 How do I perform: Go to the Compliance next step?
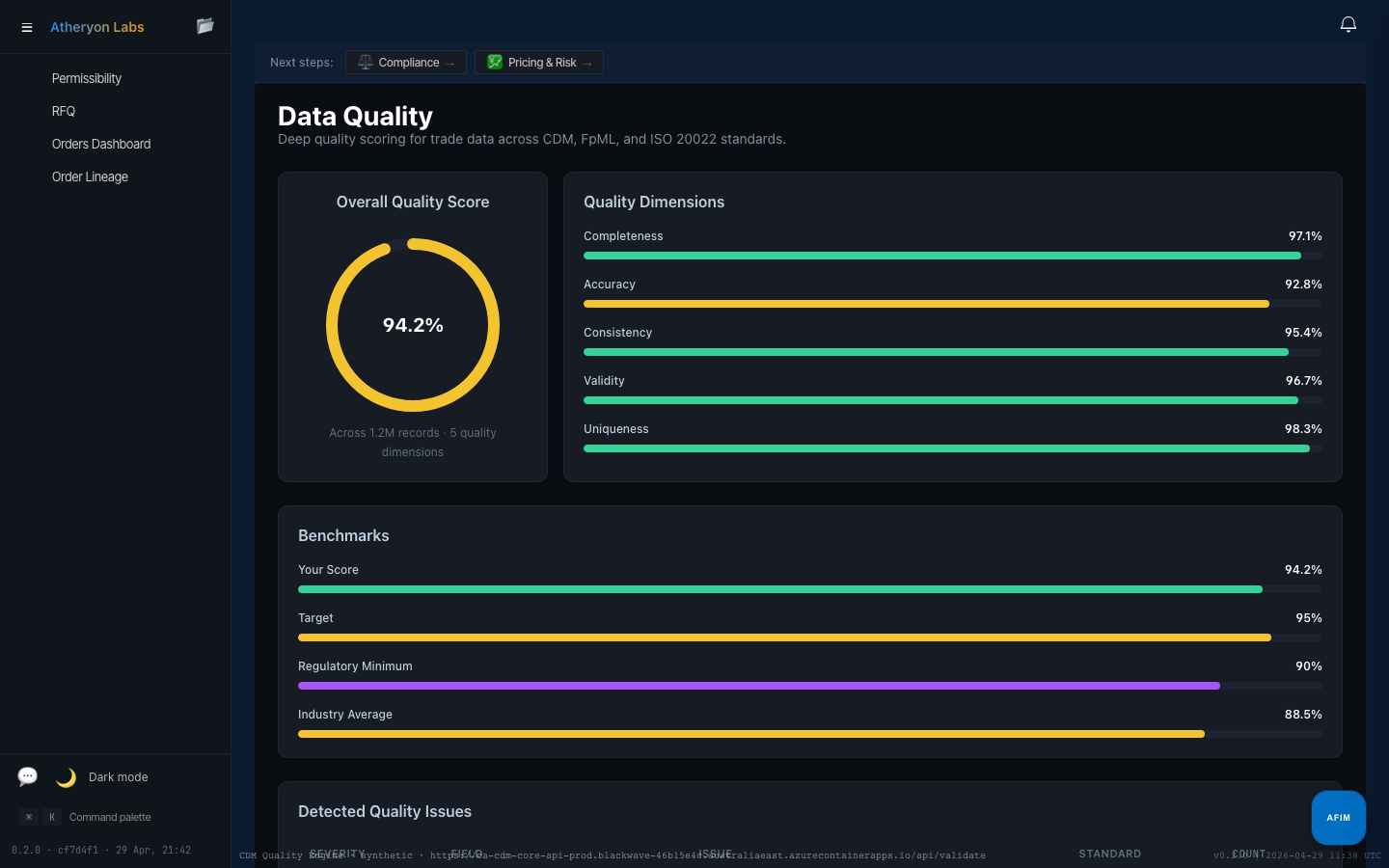406,63
